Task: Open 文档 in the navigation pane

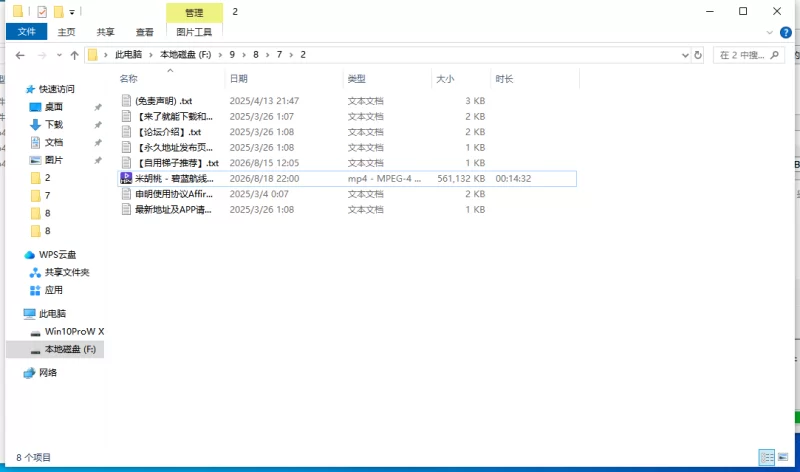Action: [x=53, y=142]
